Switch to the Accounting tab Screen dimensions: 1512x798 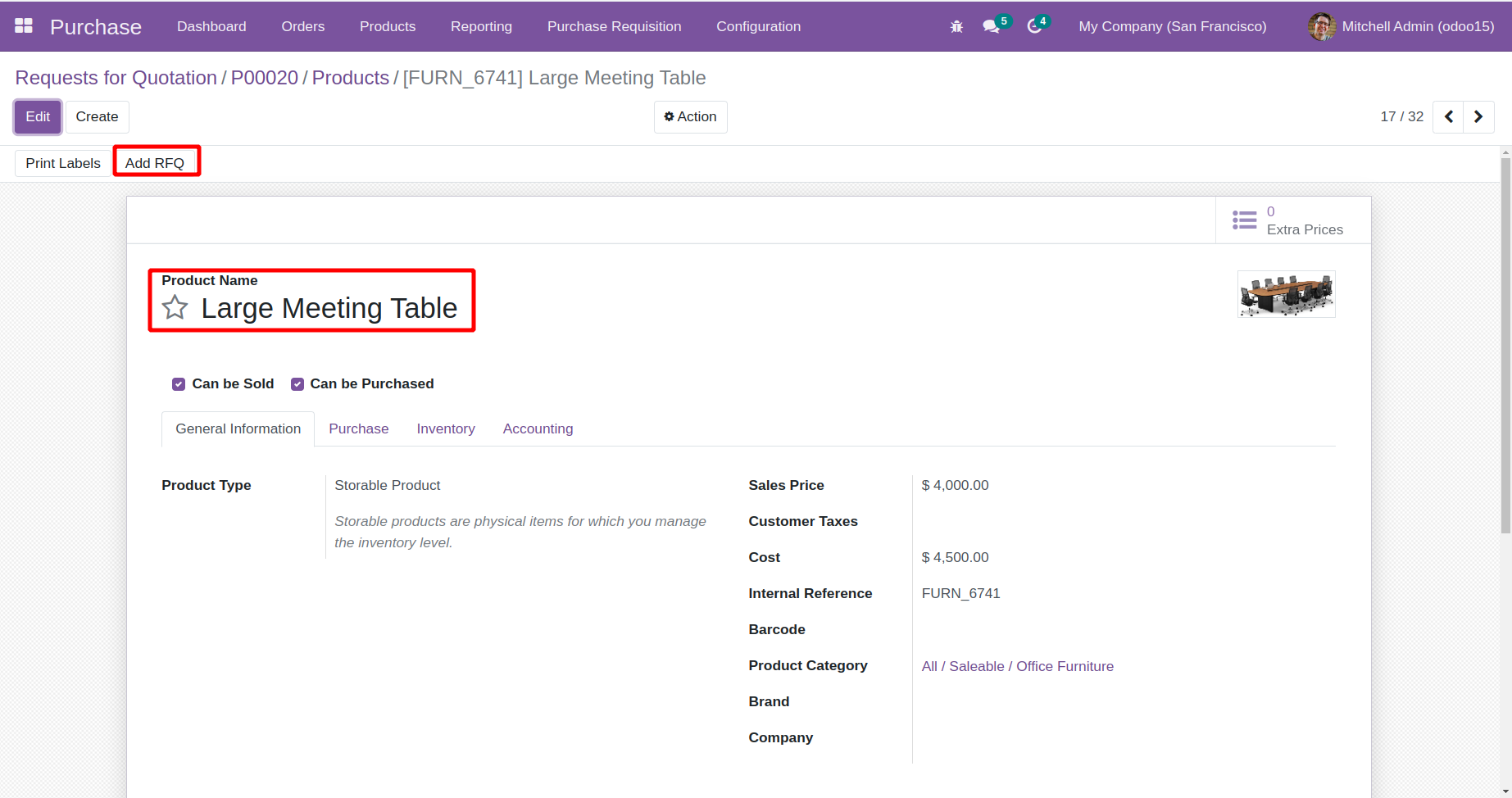tap(538, 429)
